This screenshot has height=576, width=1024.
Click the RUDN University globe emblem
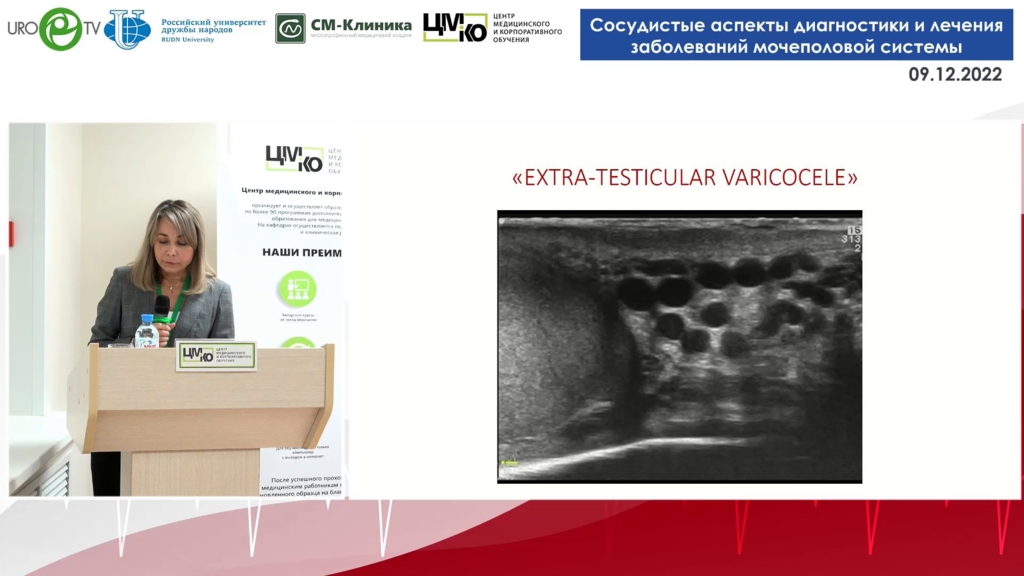(x=127, y=28)
